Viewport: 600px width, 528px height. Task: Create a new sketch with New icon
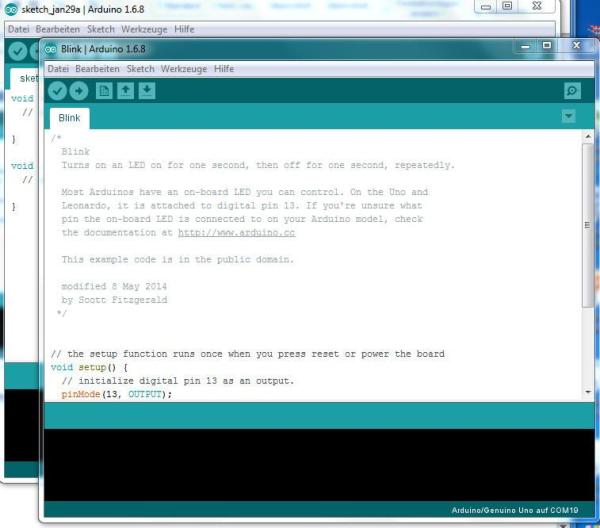click(104, 91)
